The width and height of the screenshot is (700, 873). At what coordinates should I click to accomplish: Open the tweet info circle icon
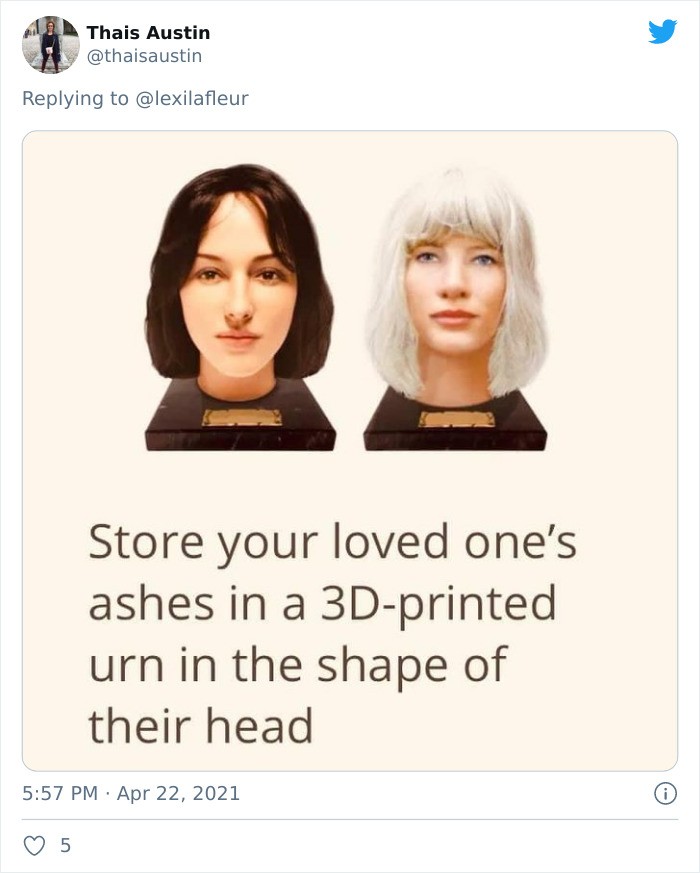tap(665, 793)
